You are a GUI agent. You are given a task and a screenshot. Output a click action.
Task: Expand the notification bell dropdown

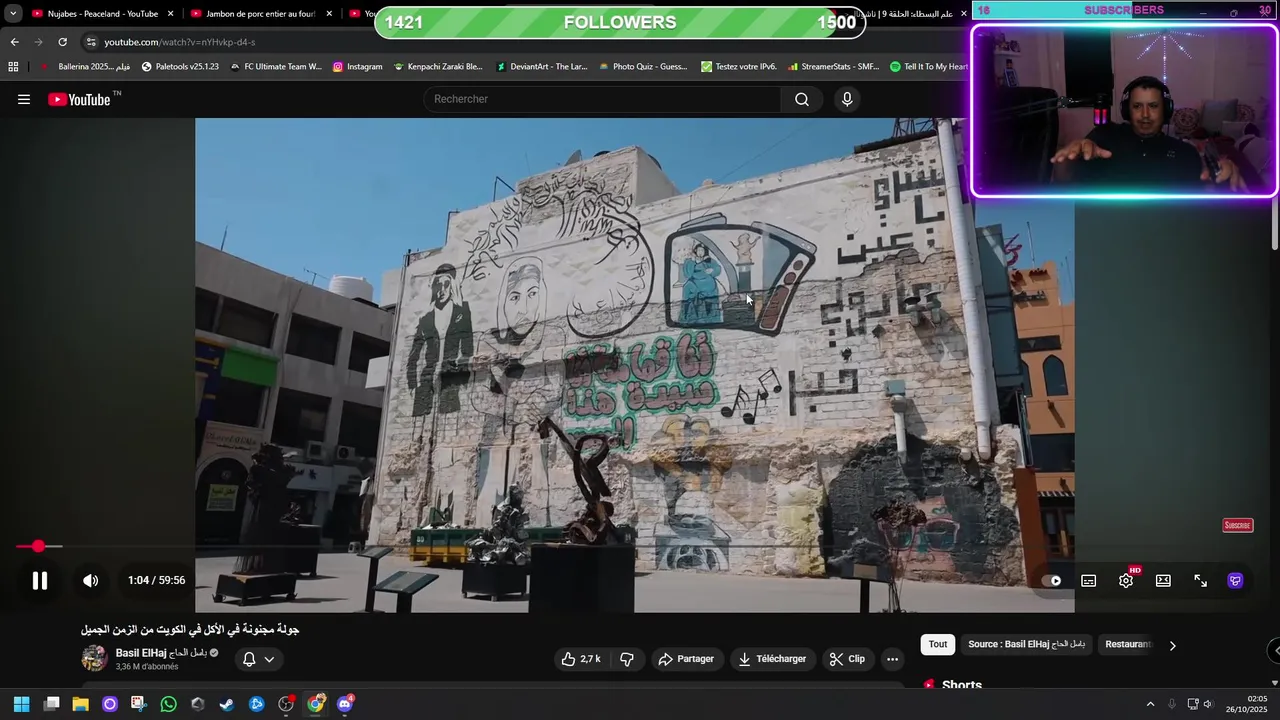(x=258, y=659)
